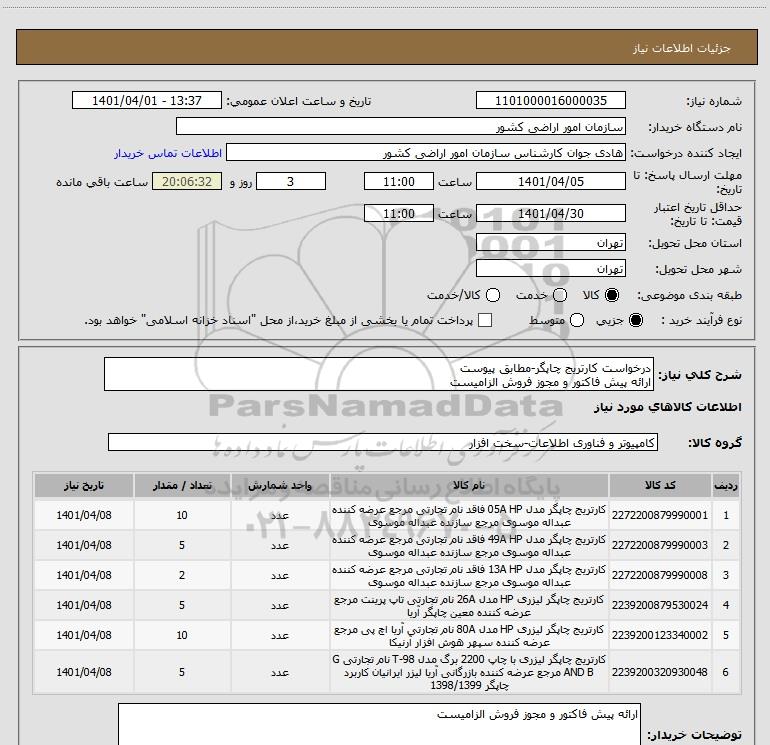Click the request creator name field
This screenshot has height=745, width=770.
(x=426, y=153)
